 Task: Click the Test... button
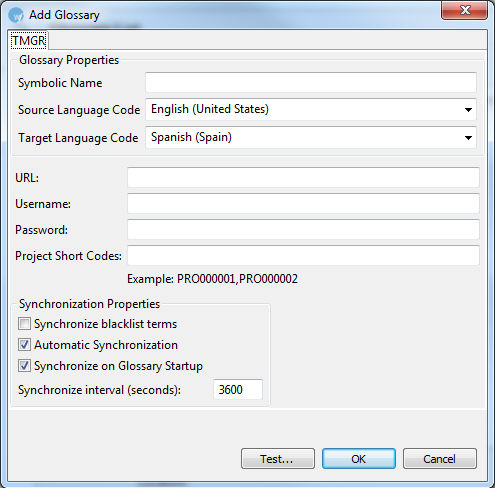[278, 459]
